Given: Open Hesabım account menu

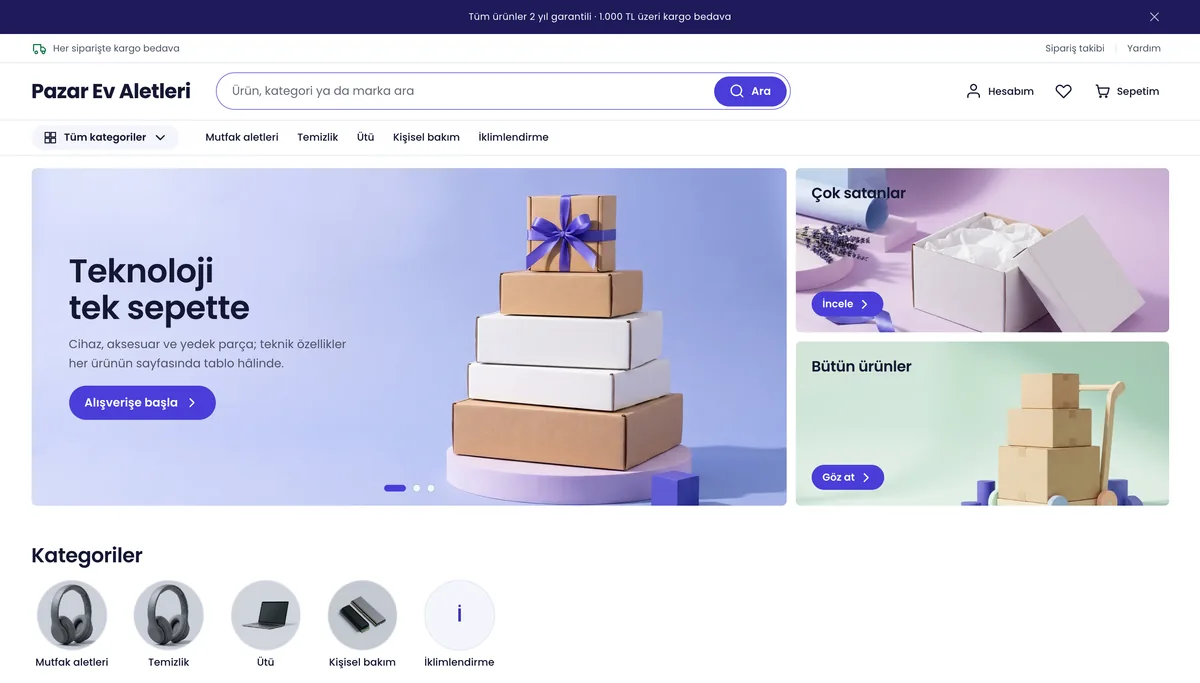Looking at the screenshot, I should [1000, 91].
